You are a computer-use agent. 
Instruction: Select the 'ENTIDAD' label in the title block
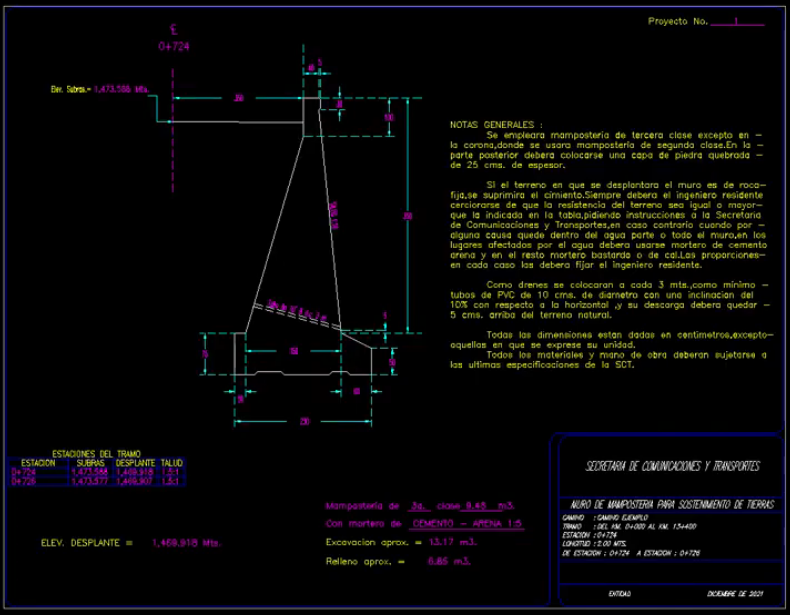pyautogui.click(x=619, y=594)
